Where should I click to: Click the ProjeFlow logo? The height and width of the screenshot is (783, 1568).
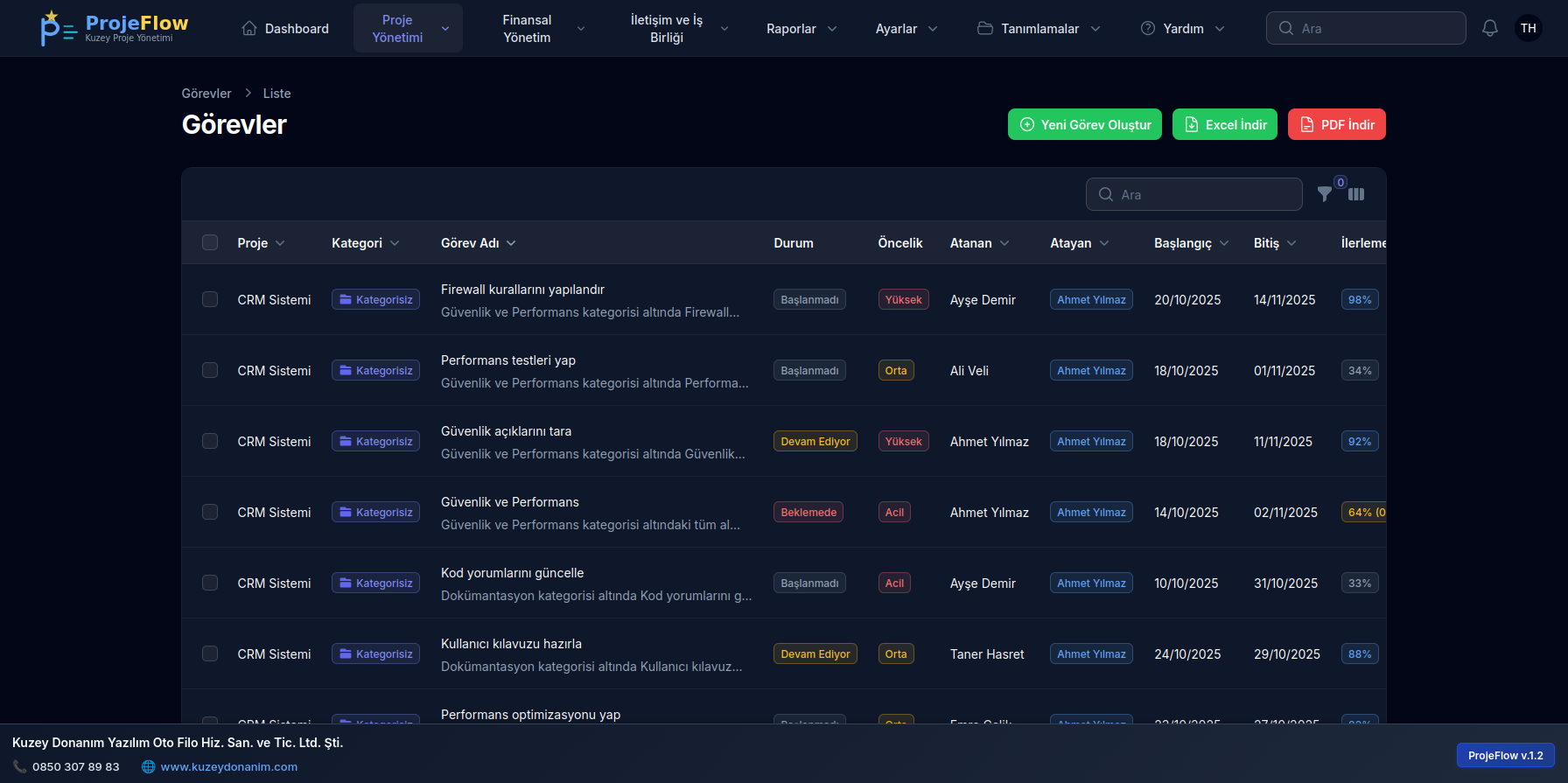115,28
